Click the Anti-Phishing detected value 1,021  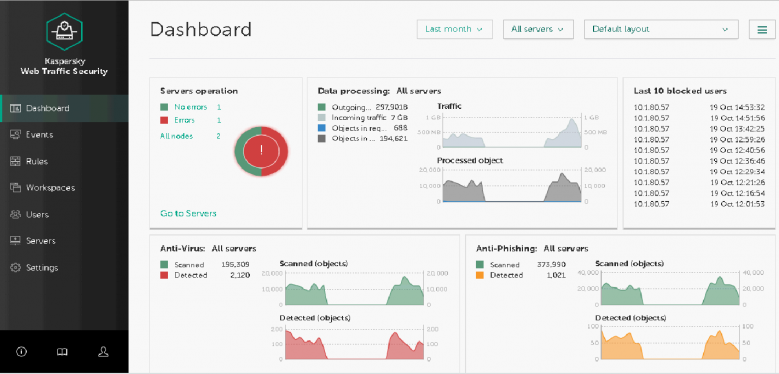coord(556,275)
